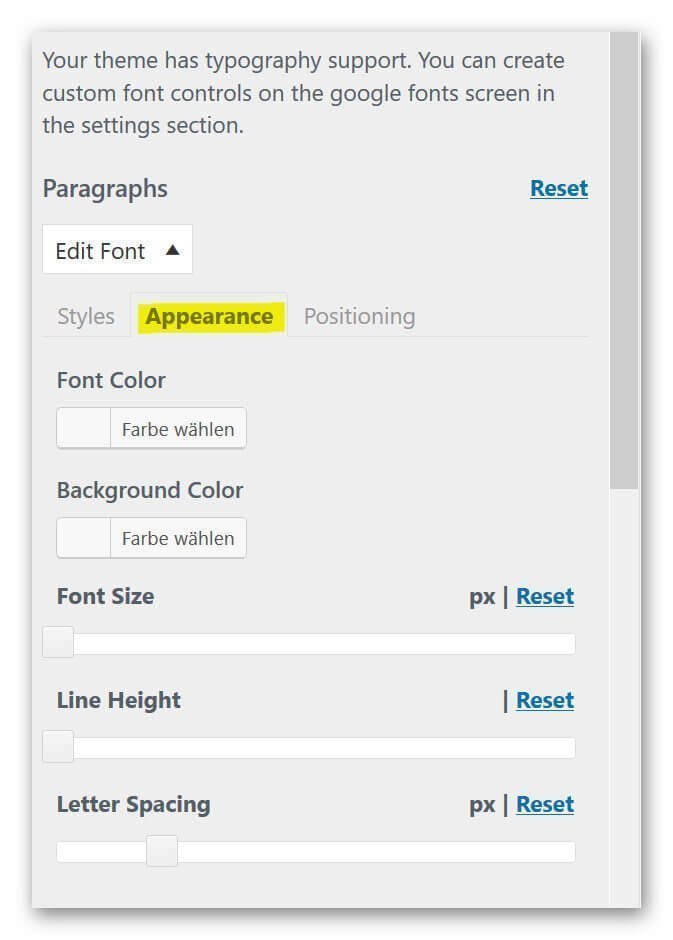Click the Font Size slider track
The image size is (673, 940).
coord(309,644)
